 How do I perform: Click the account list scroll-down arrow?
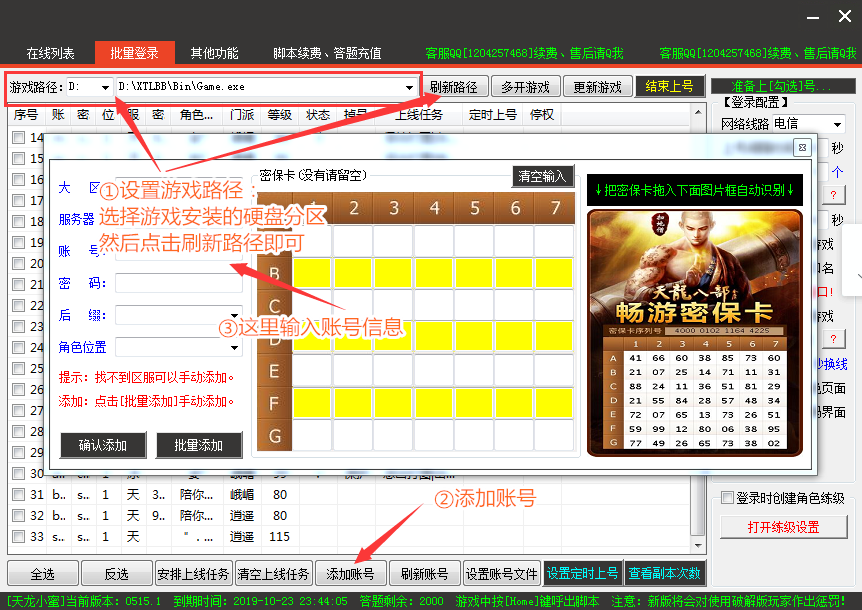(698, 546)
